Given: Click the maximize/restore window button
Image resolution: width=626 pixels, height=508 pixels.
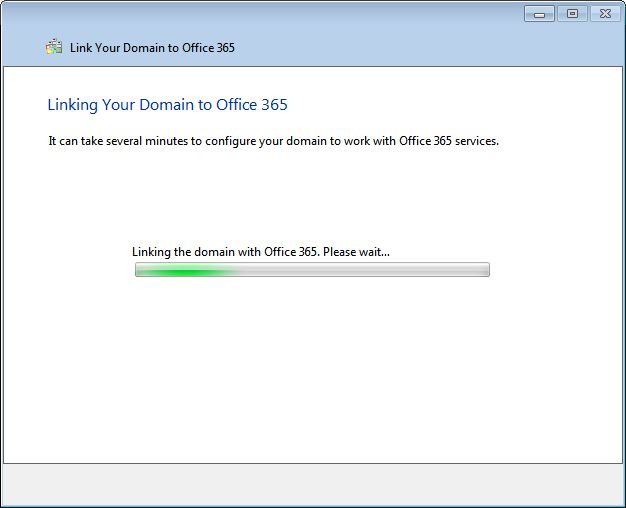Looking at the screenshot, I should click(572, 13).
